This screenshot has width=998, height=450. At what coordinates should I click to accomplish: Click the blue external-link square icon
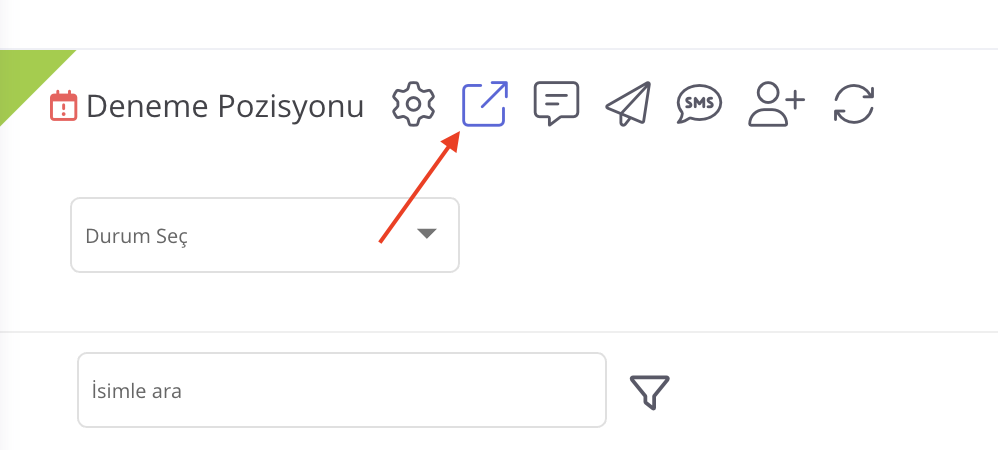[484, 104]
